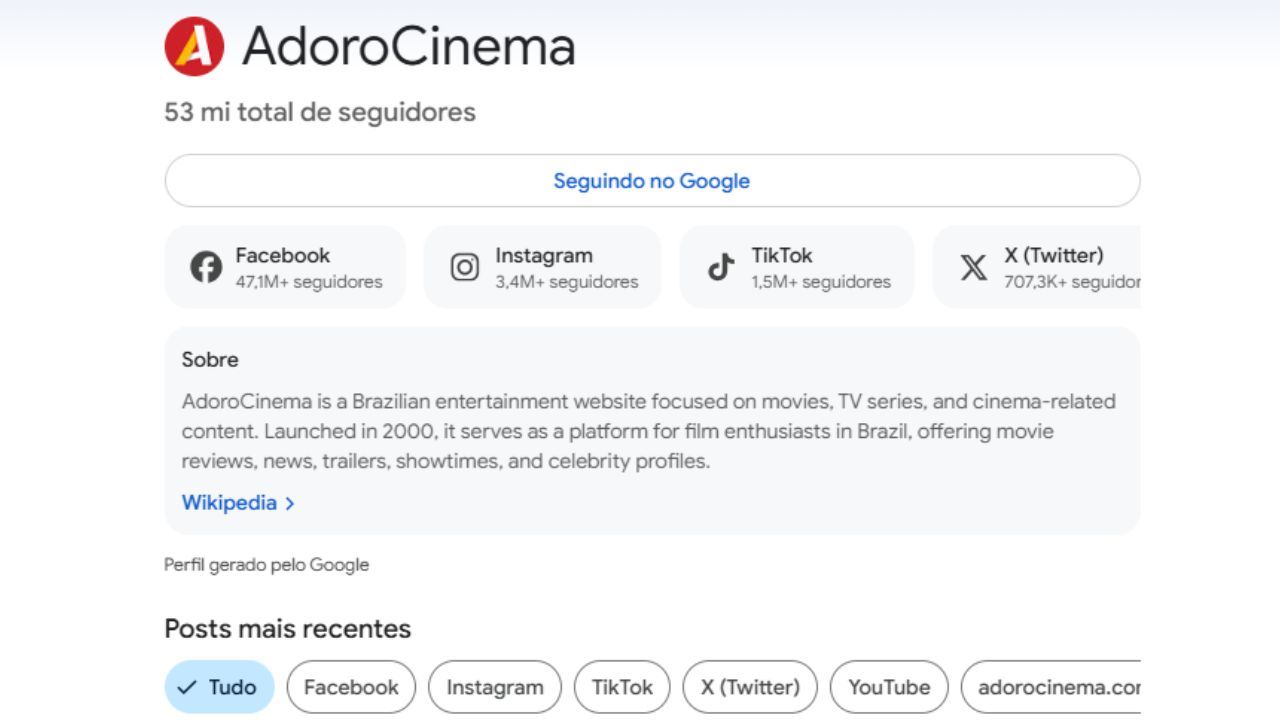
Task: Click the checkmark on the Tudo chip
Action: click(186, 687)
